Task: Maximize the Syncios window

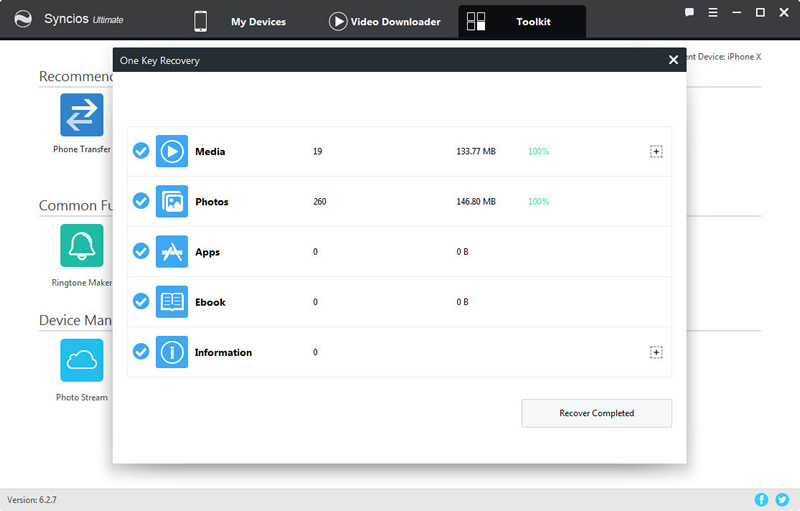Action: 760,12
